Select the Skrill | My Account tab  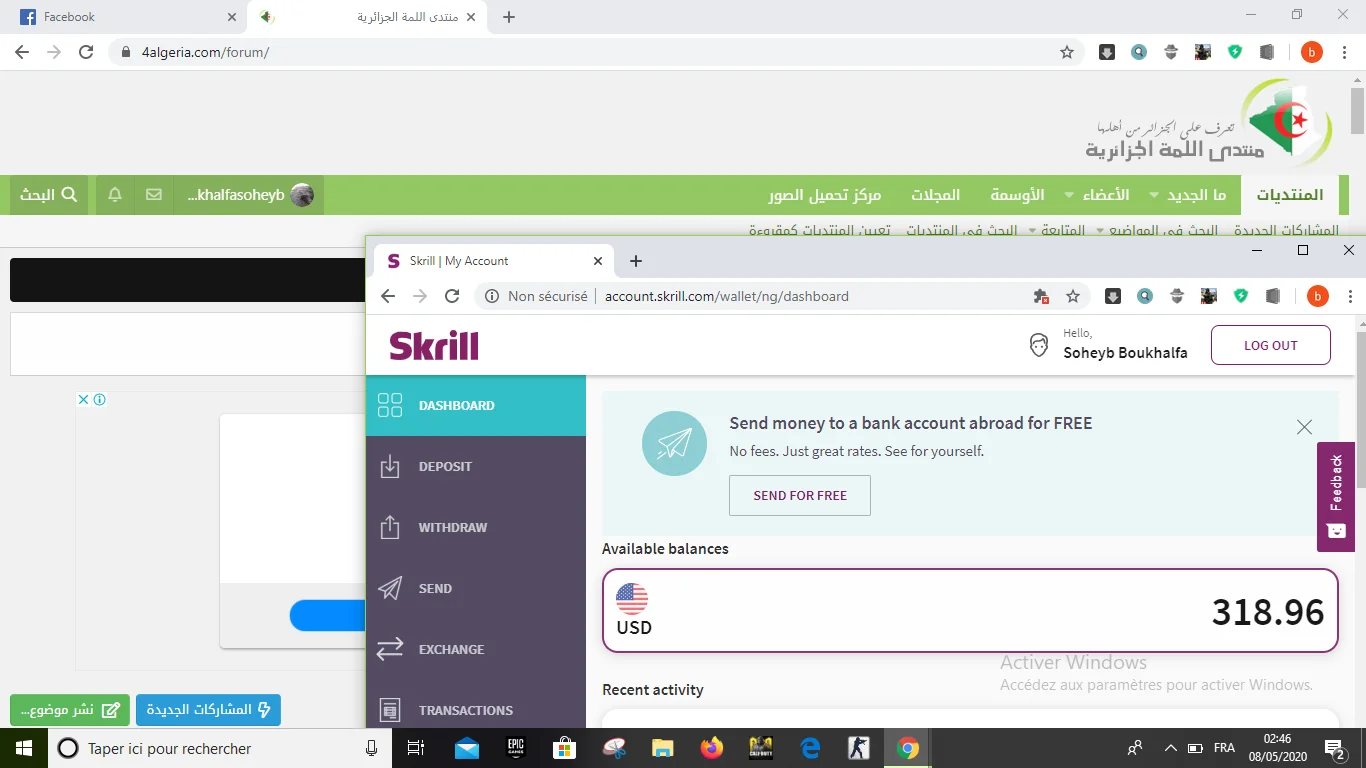(x=494, y=261)
